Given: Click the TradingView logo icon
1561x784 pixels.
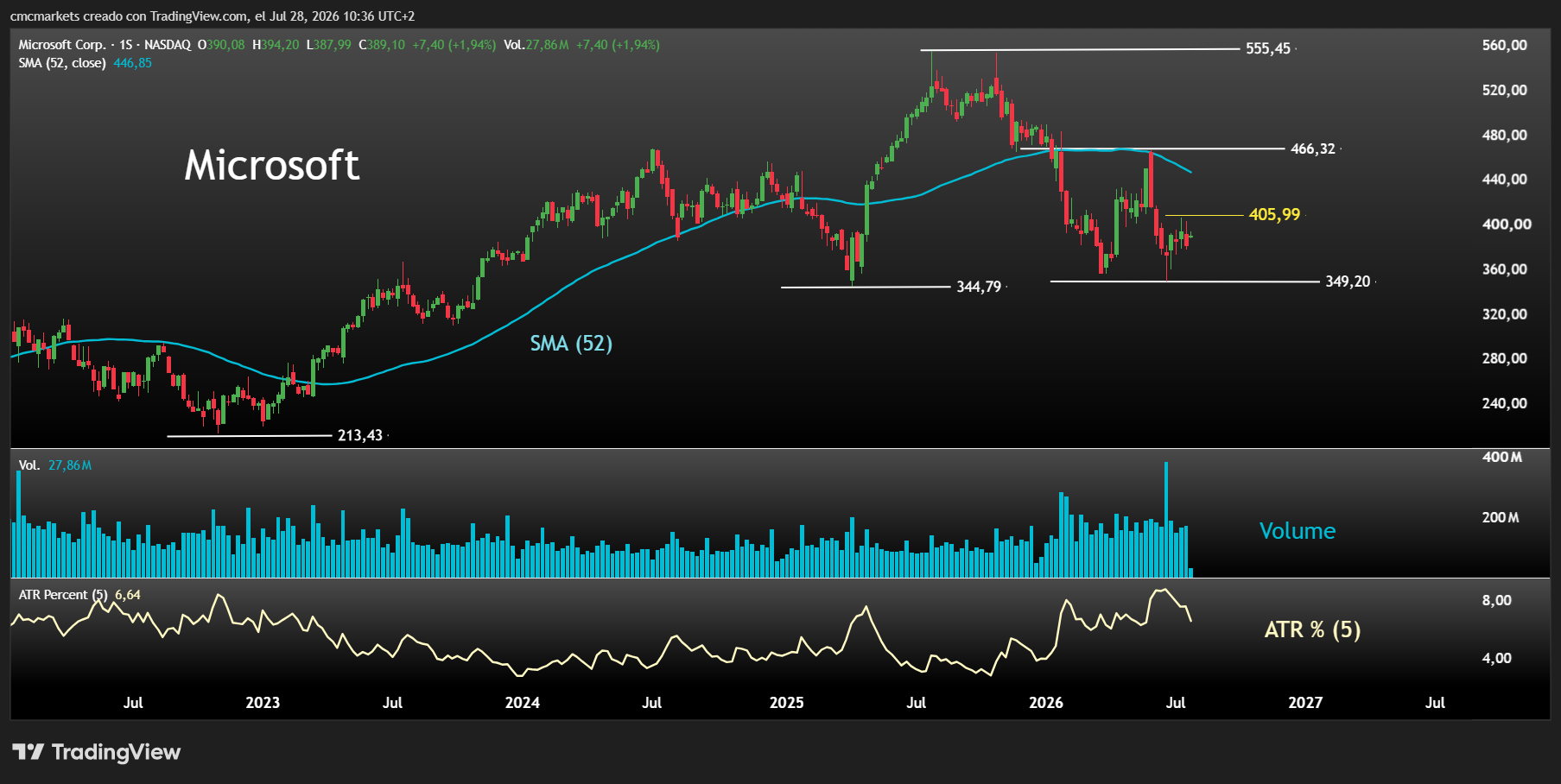Looking at the screenshot, I should (x=28, y=752).
